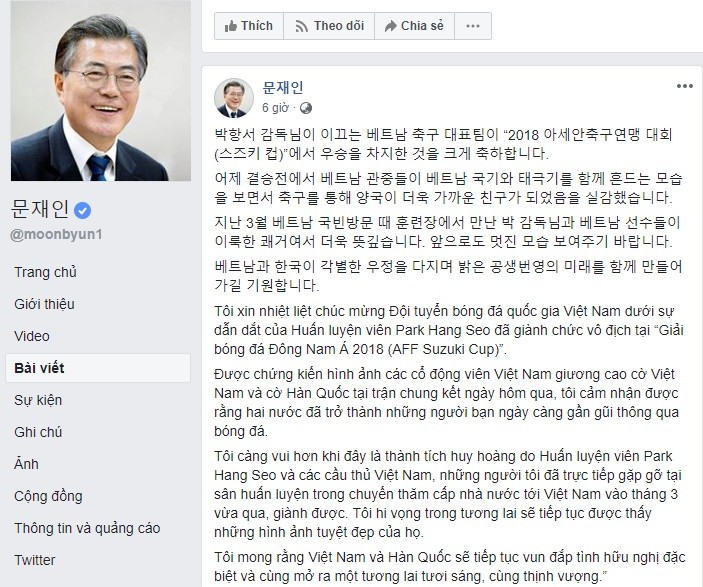Click the Chia sẻ share button

(414, 26)
